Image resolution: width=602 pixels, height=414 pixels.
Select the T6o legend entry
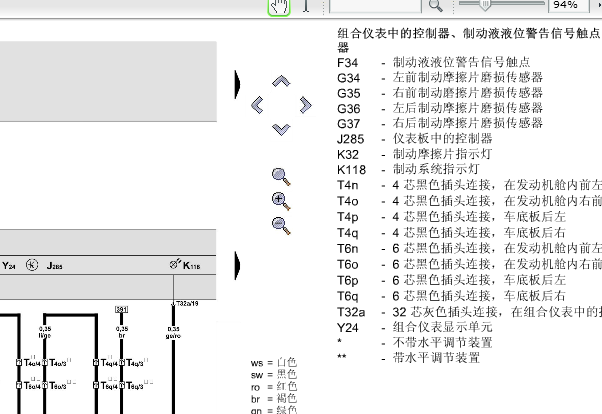point(469,264)
